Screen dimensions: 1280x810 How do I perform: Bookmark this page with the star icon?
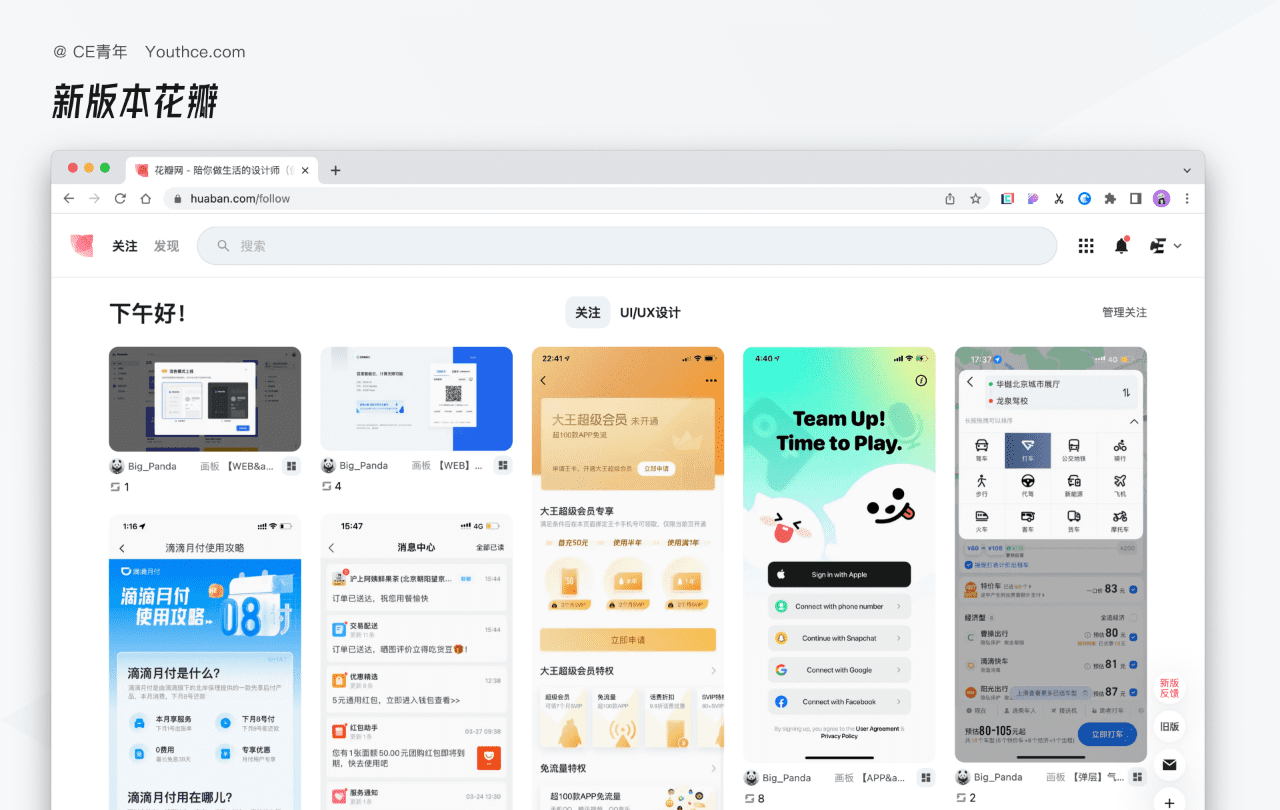(976, 199)
